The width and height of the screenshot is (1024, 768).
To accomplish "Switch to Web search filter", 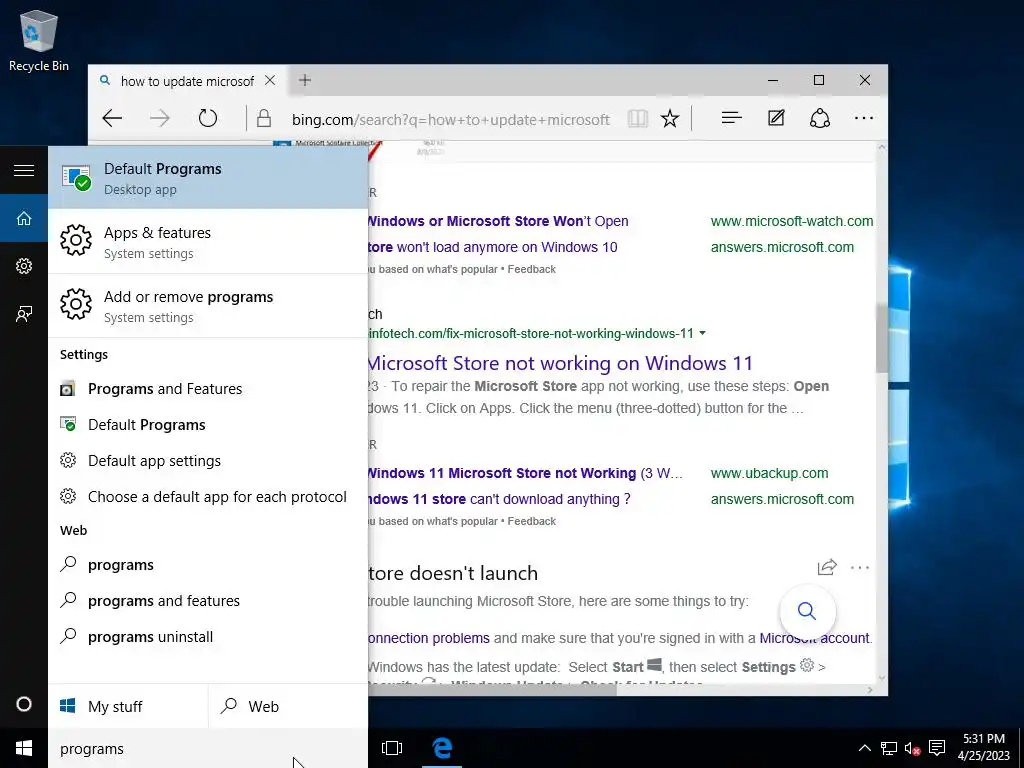I will 288,706.
